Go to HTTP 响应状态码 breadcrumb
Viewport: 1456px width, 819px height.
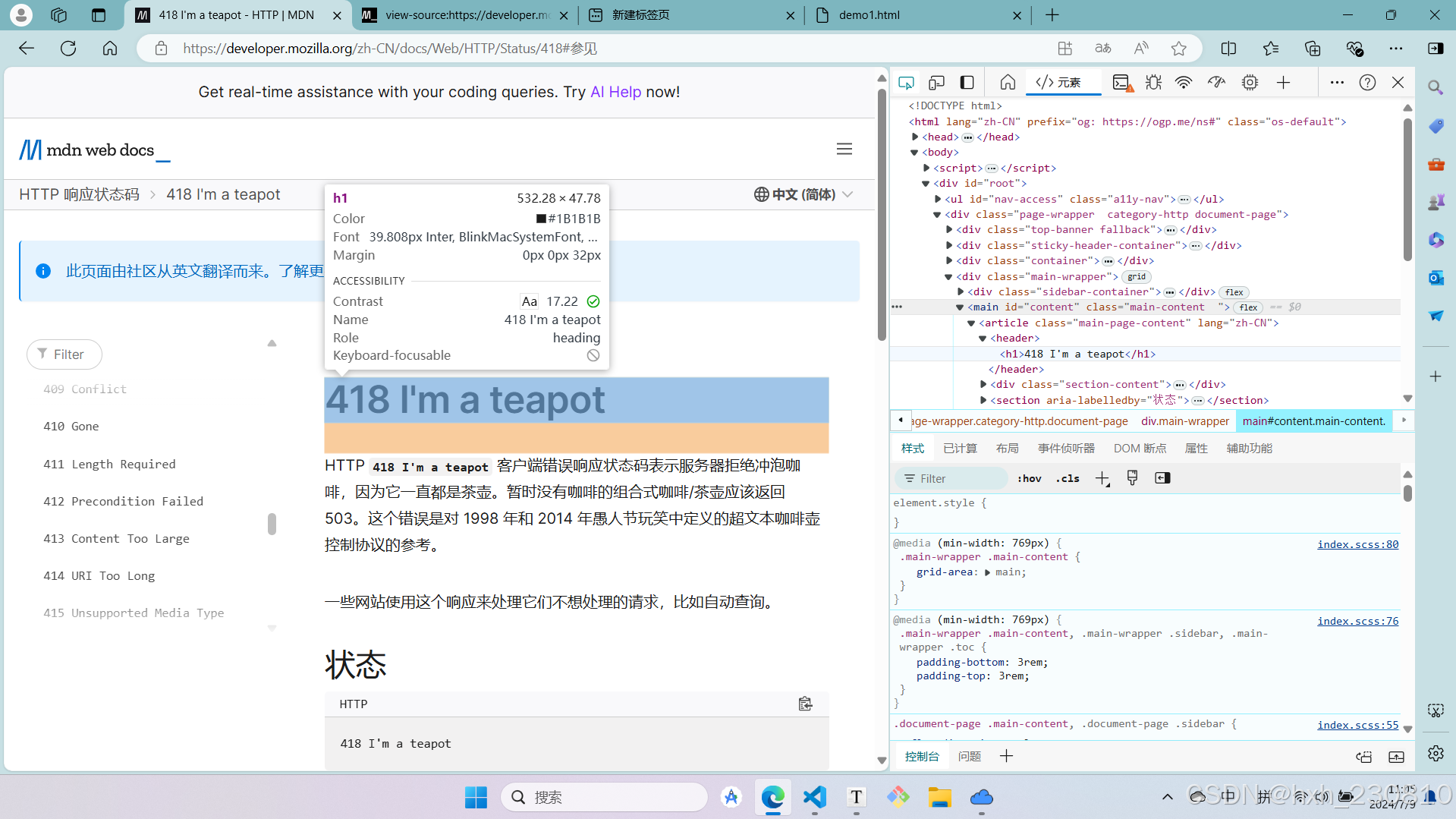pyautogui.click(x=79, y=195)
